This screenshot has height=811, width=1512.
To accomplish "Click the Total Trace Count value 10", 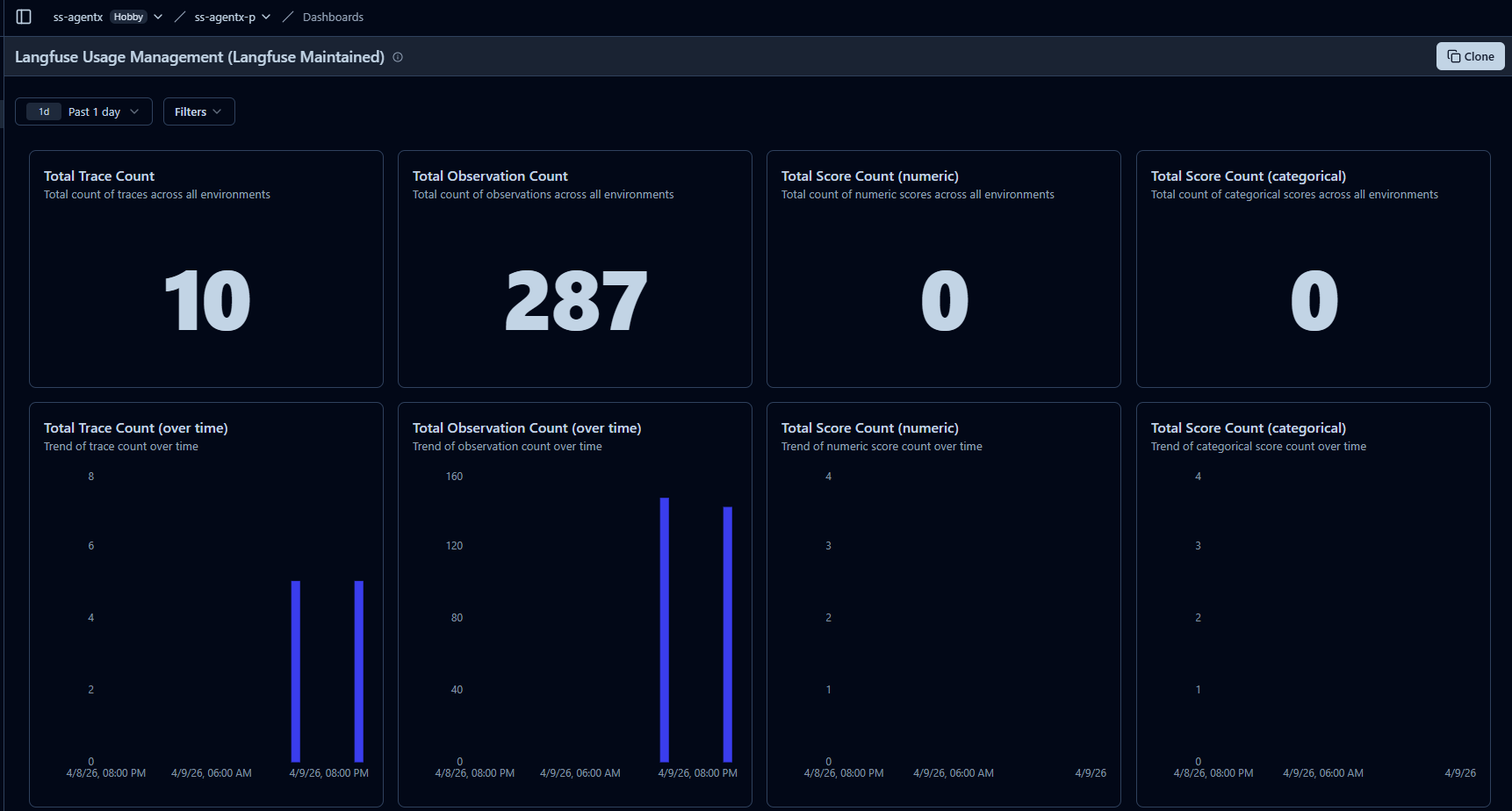I will [x=206, y=301].
